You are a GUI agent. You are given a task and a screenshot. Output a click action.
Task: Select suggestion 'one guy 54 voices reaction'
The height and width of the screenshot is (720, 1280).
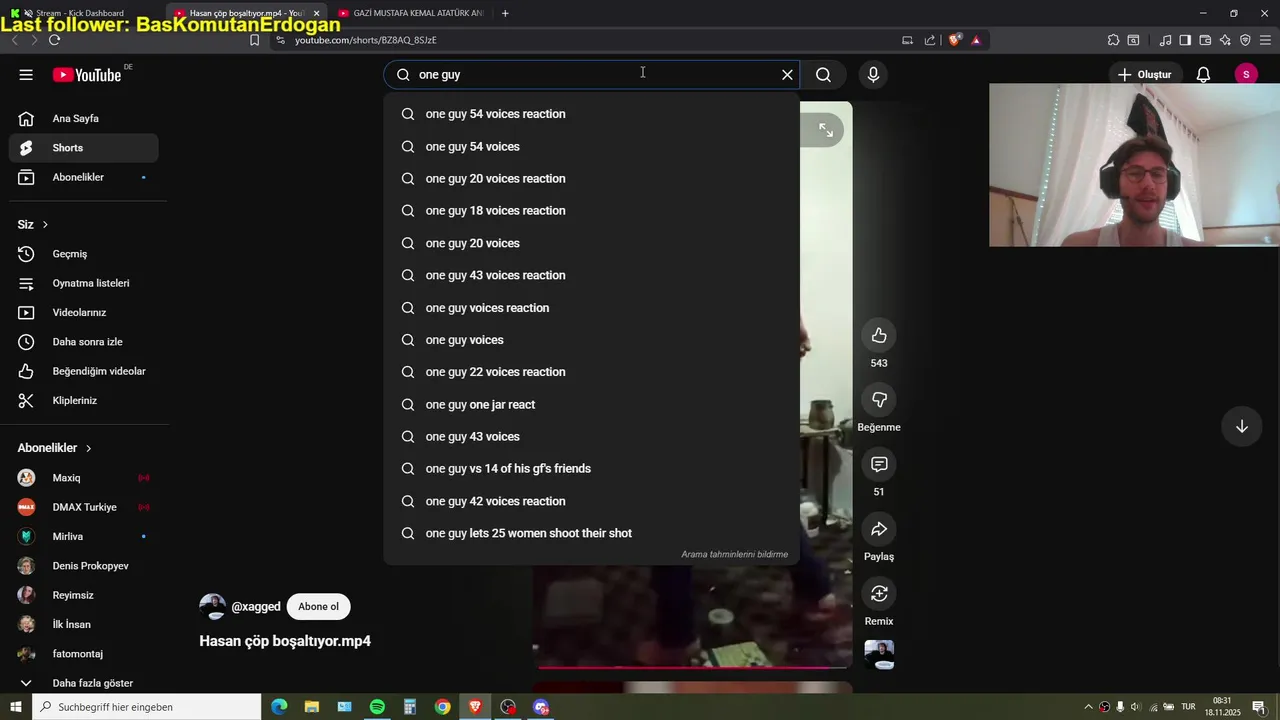click(x=591, y=114)
